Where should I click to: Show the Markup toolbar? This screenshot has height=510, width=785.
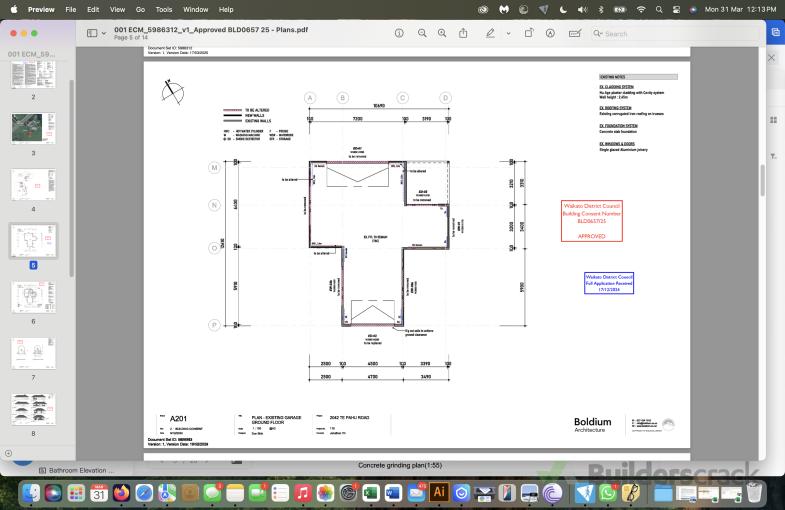[550, 33]
